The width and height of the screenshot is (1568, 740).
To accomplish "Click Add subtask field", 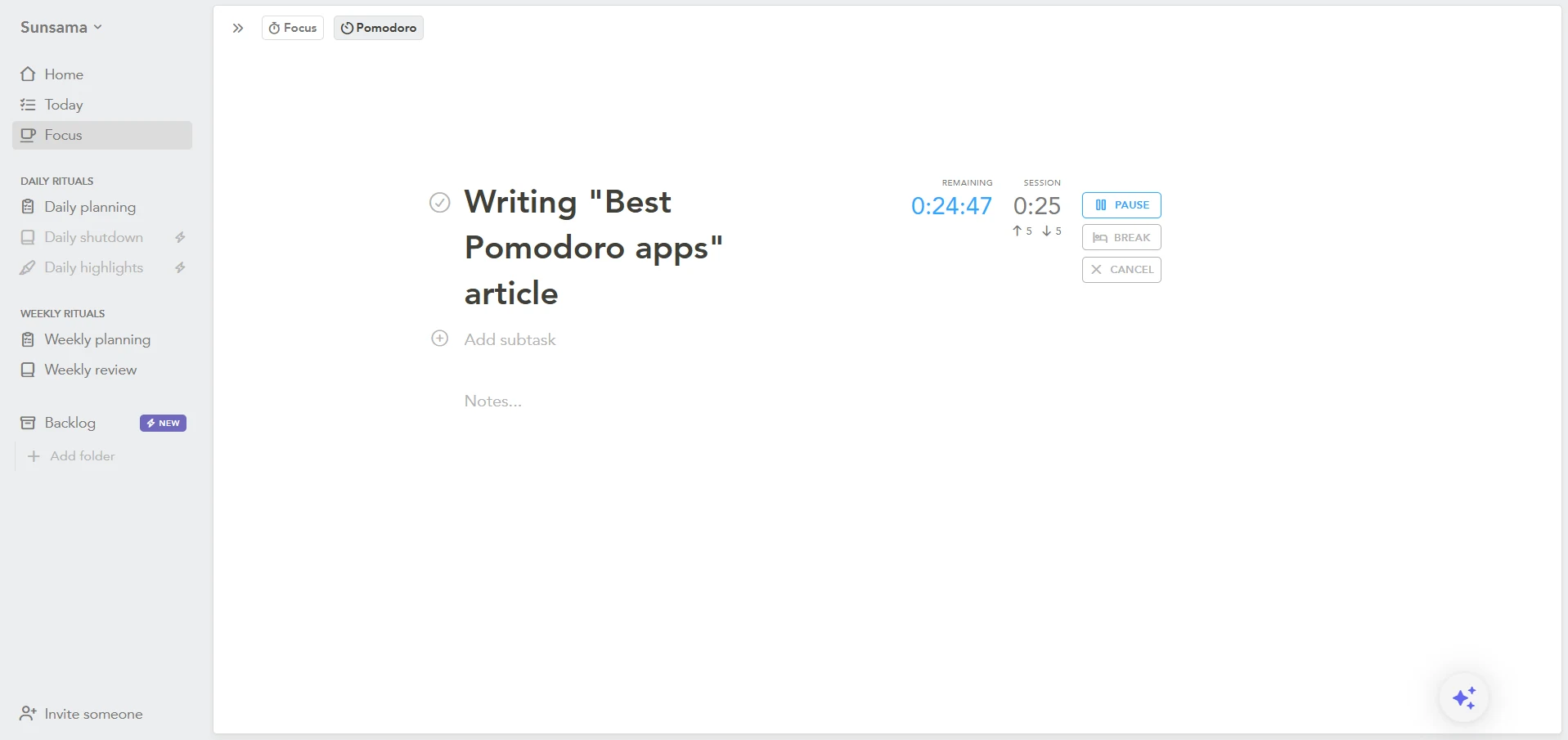I will 510,339.
